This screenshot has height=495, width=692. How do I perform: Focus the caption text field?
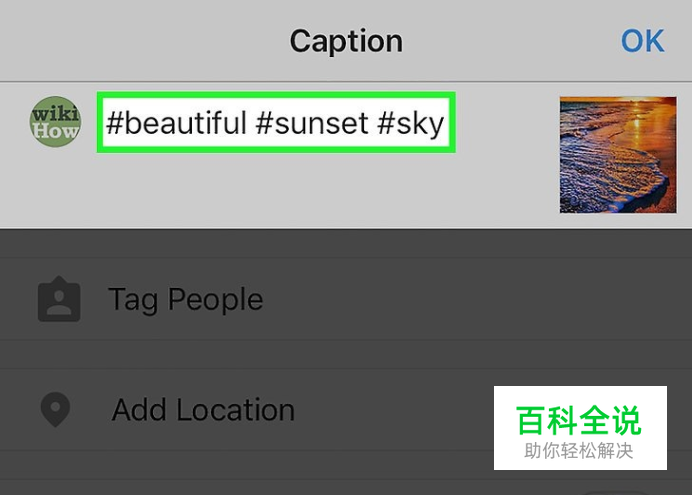[276, 123]
